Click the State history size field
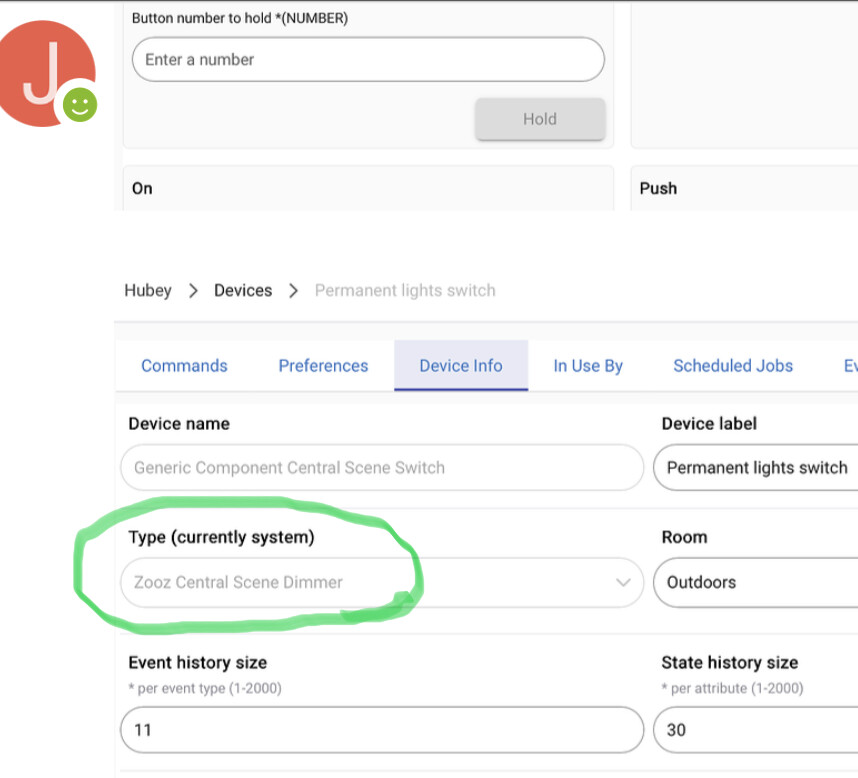The image size is (858, 778). (755, 730)
